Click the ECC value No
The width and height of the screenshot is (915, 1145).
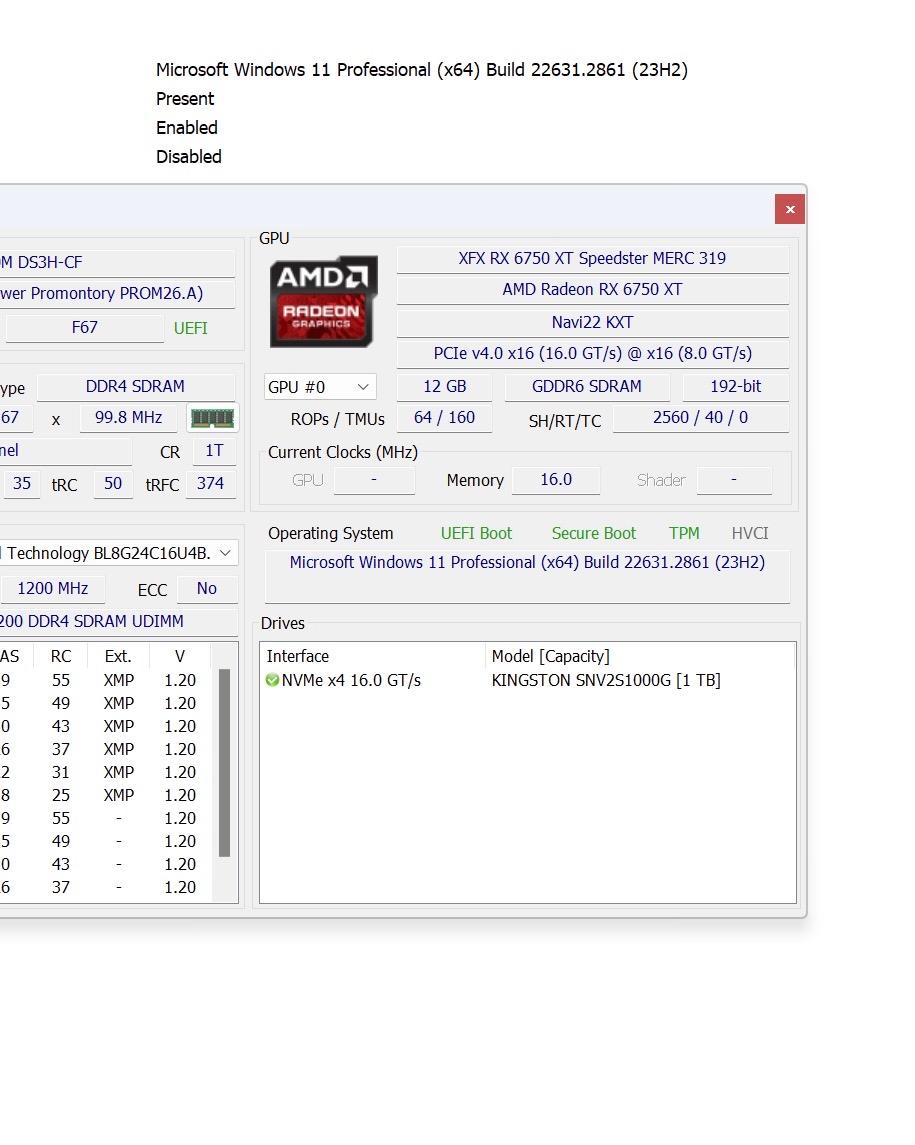(x=207, y=589)
